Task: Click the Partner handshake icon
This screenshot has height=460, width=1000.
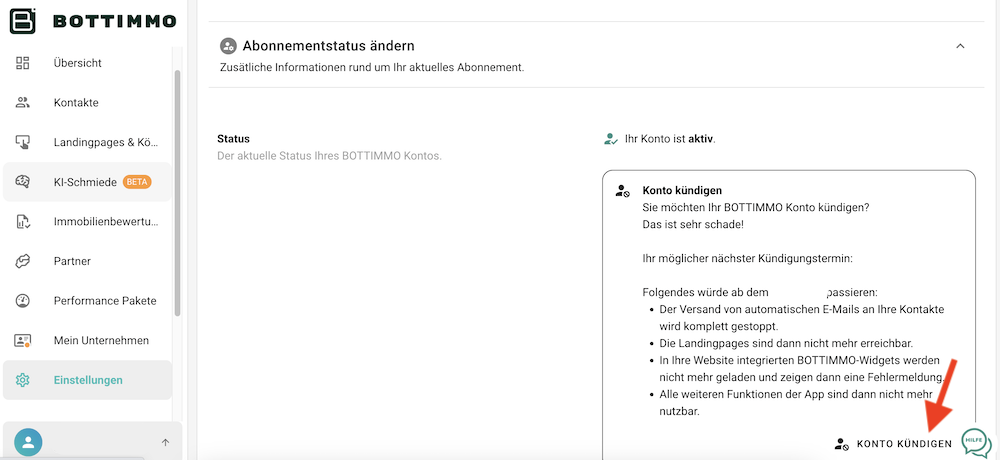Action: tap(23, 261)
